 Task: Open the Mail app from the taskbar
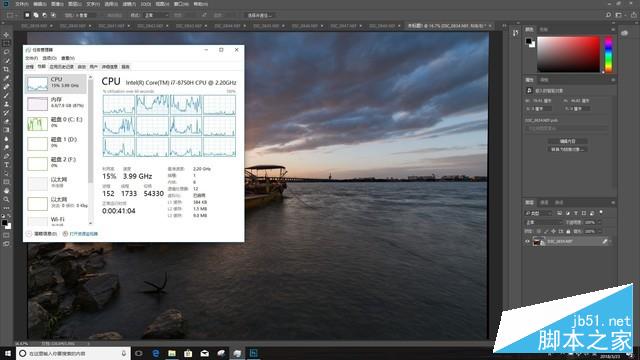coord(204,353)
